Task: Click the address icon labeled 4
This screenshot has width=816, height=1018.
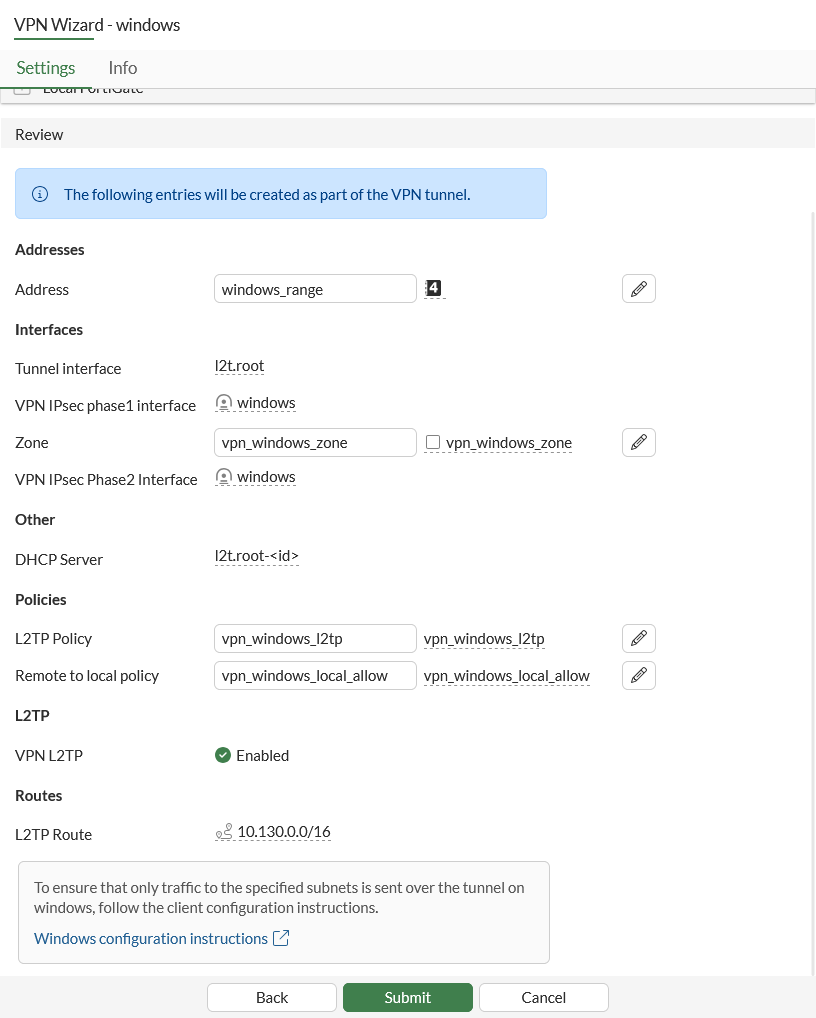Action: coord(433,288)
